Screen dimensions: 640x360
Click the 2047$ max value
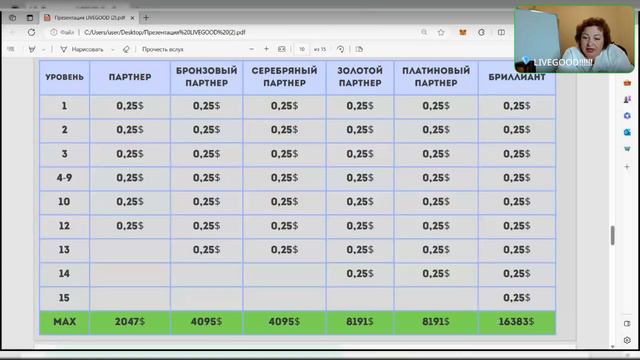[x=130, y=322]
